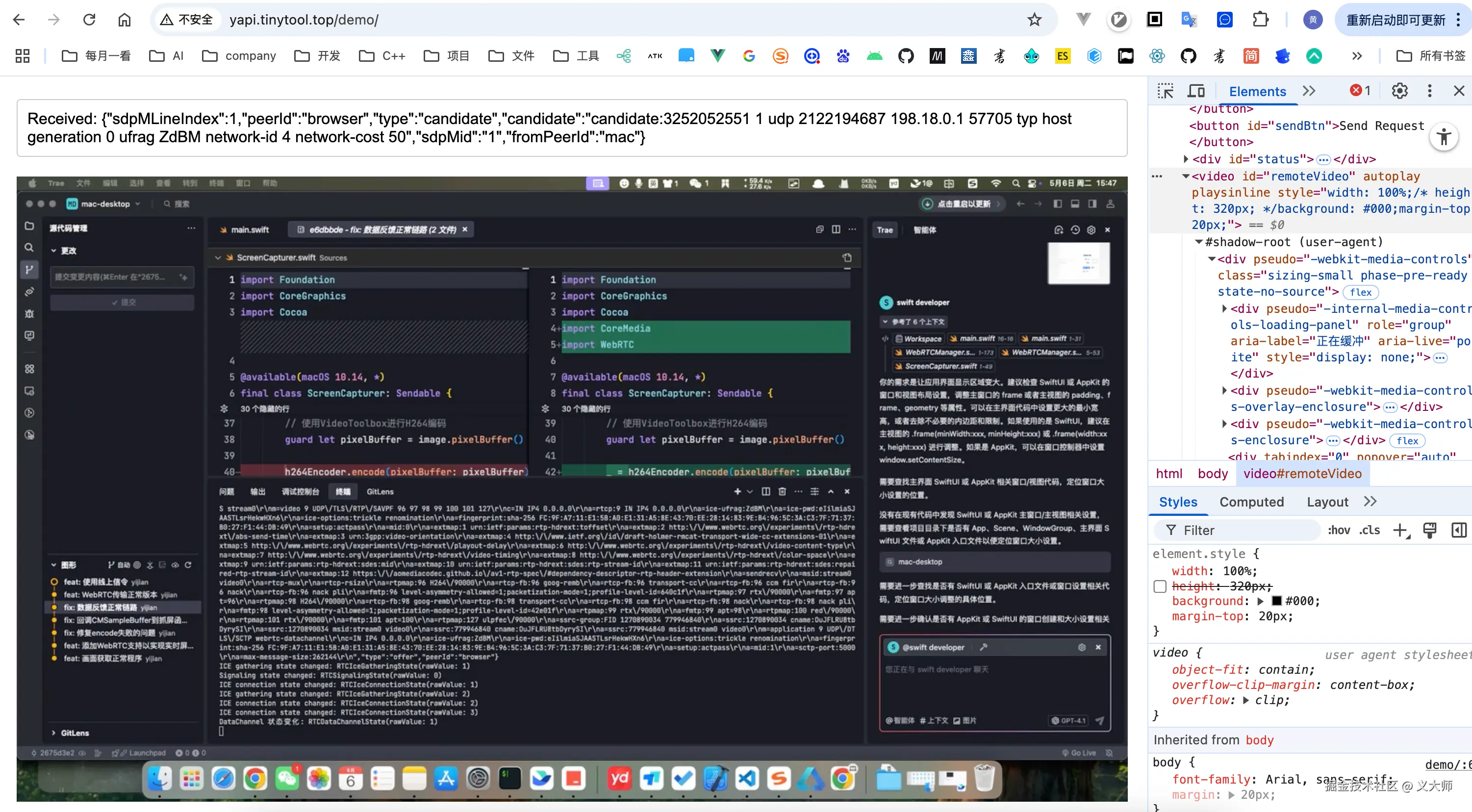Expand the background shorthand property triangle
Viewport: 1472px width, 812px height.
1261,601
